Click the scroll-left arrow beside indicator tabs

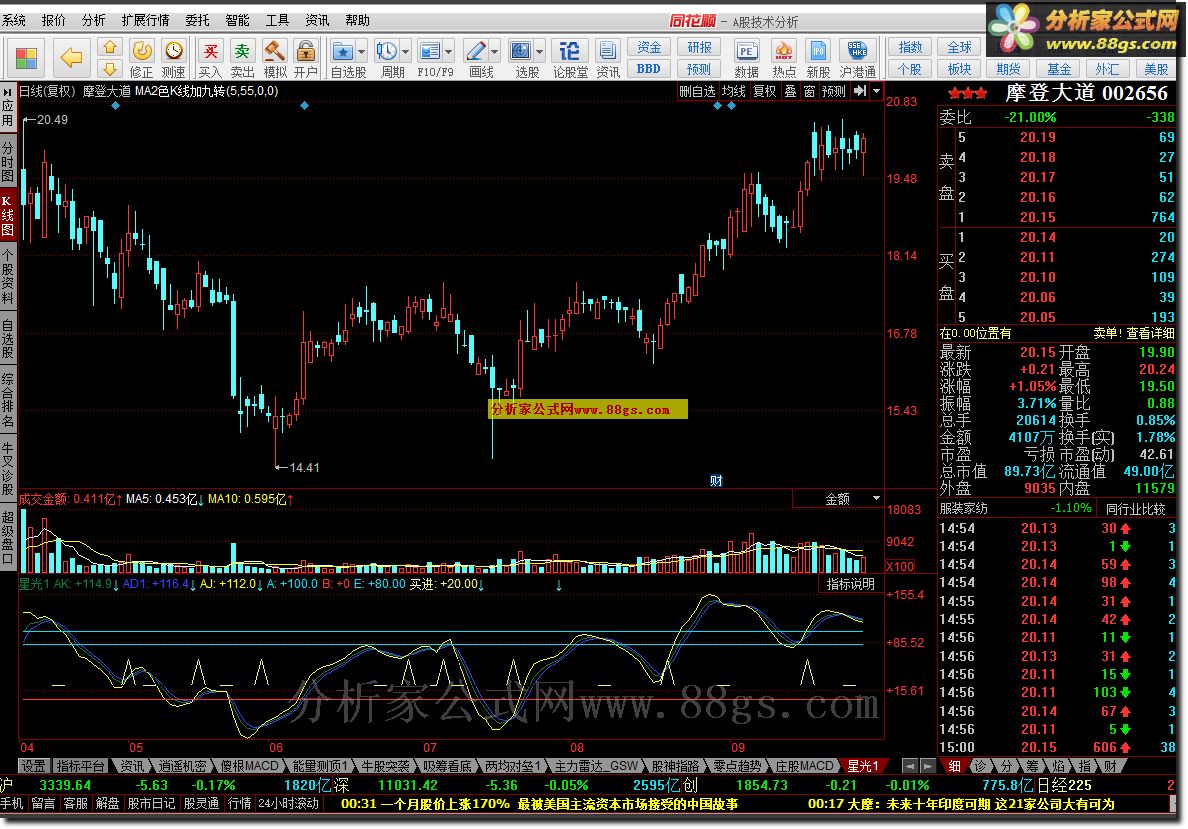(911, 766)
